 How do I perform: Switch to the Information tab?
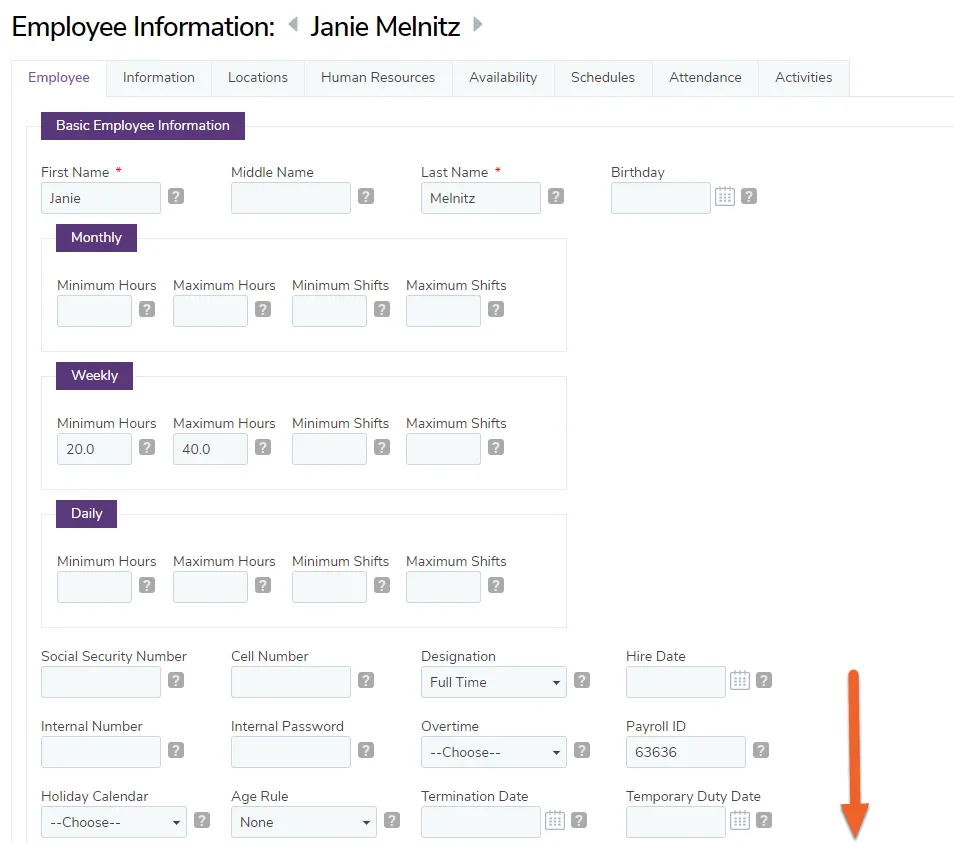159,78
